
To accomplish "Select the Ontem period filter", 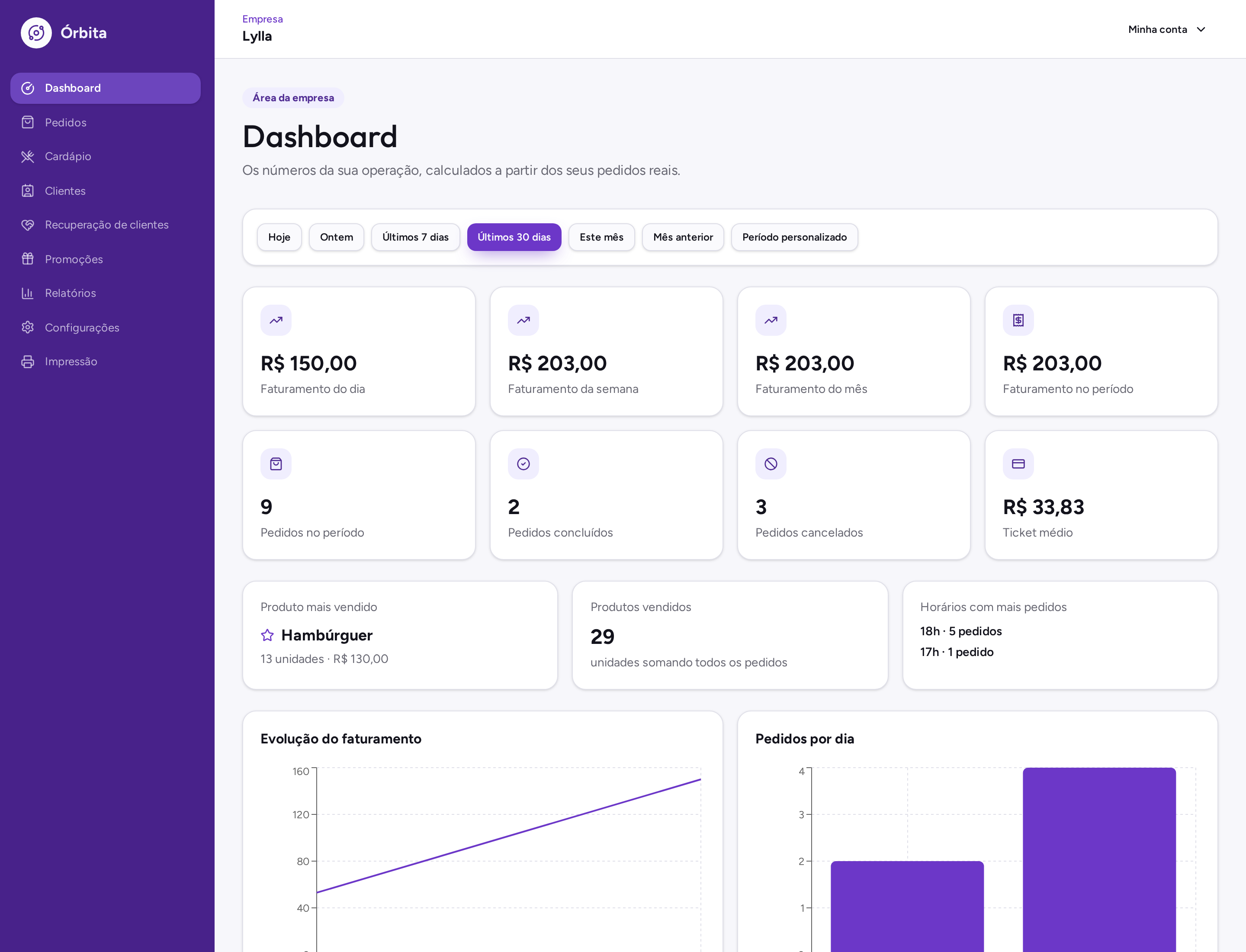I will pyautogui.click(x=337, y=237).
